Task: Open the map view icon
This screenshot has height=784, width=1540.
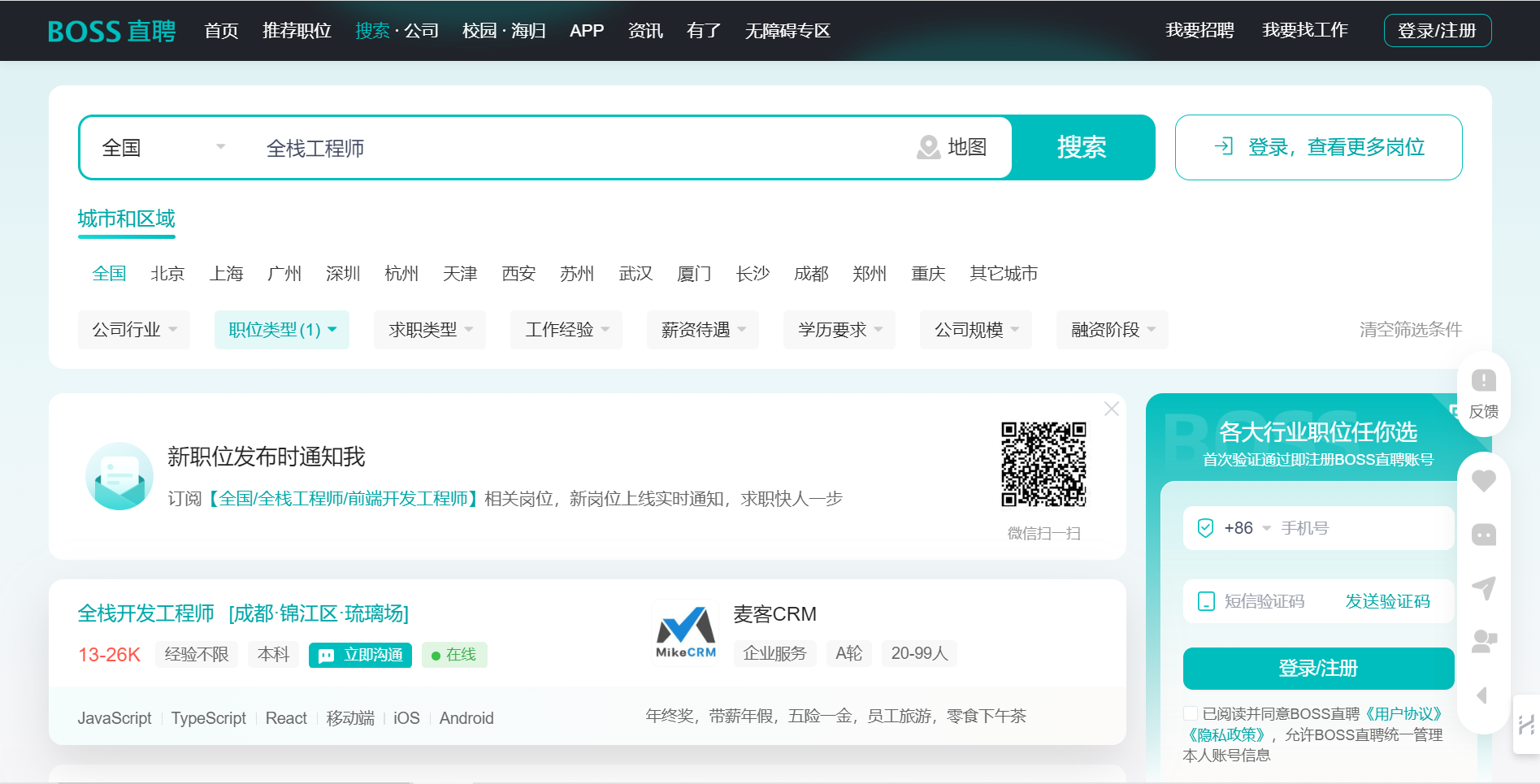Action: coord(929,147)
